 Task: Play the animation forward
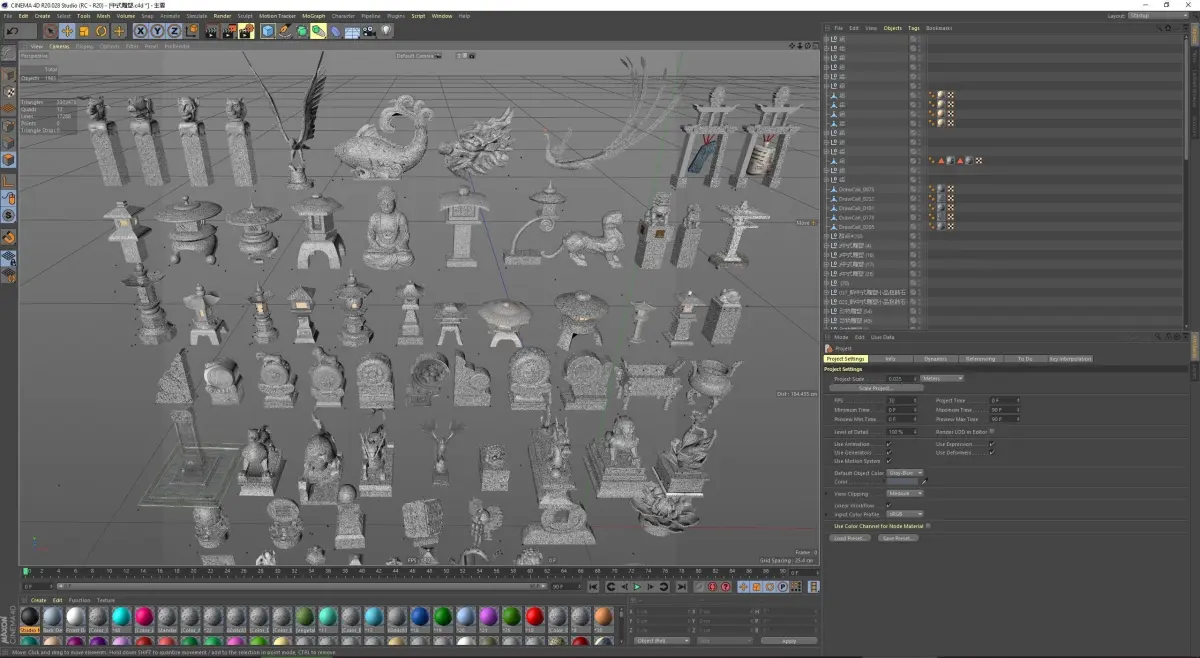point(638,587)
